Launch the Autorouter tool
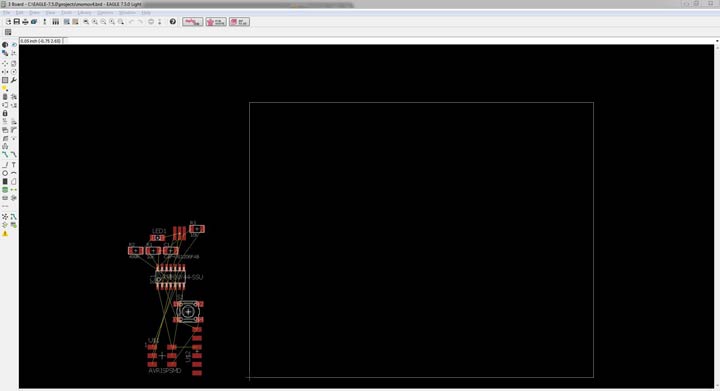The image size is (720, 391). point(14,216)
